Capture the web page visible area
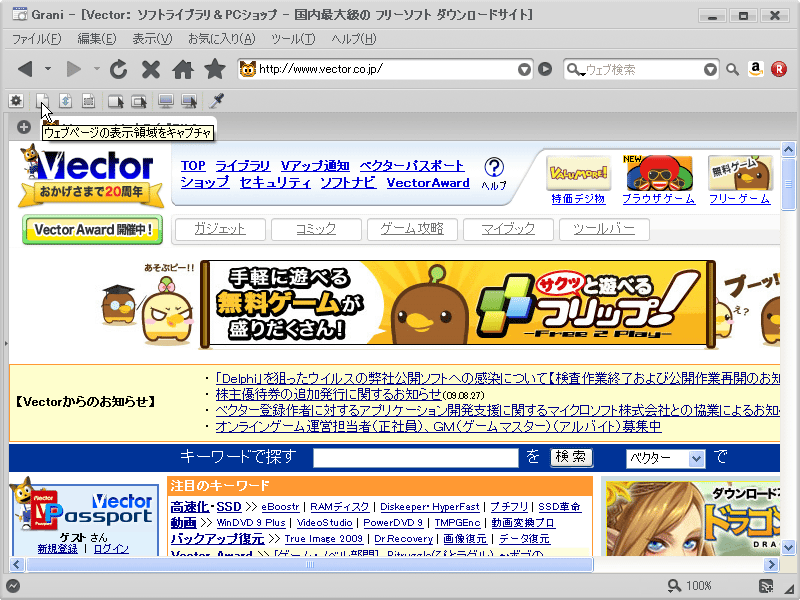 point(42,101)
